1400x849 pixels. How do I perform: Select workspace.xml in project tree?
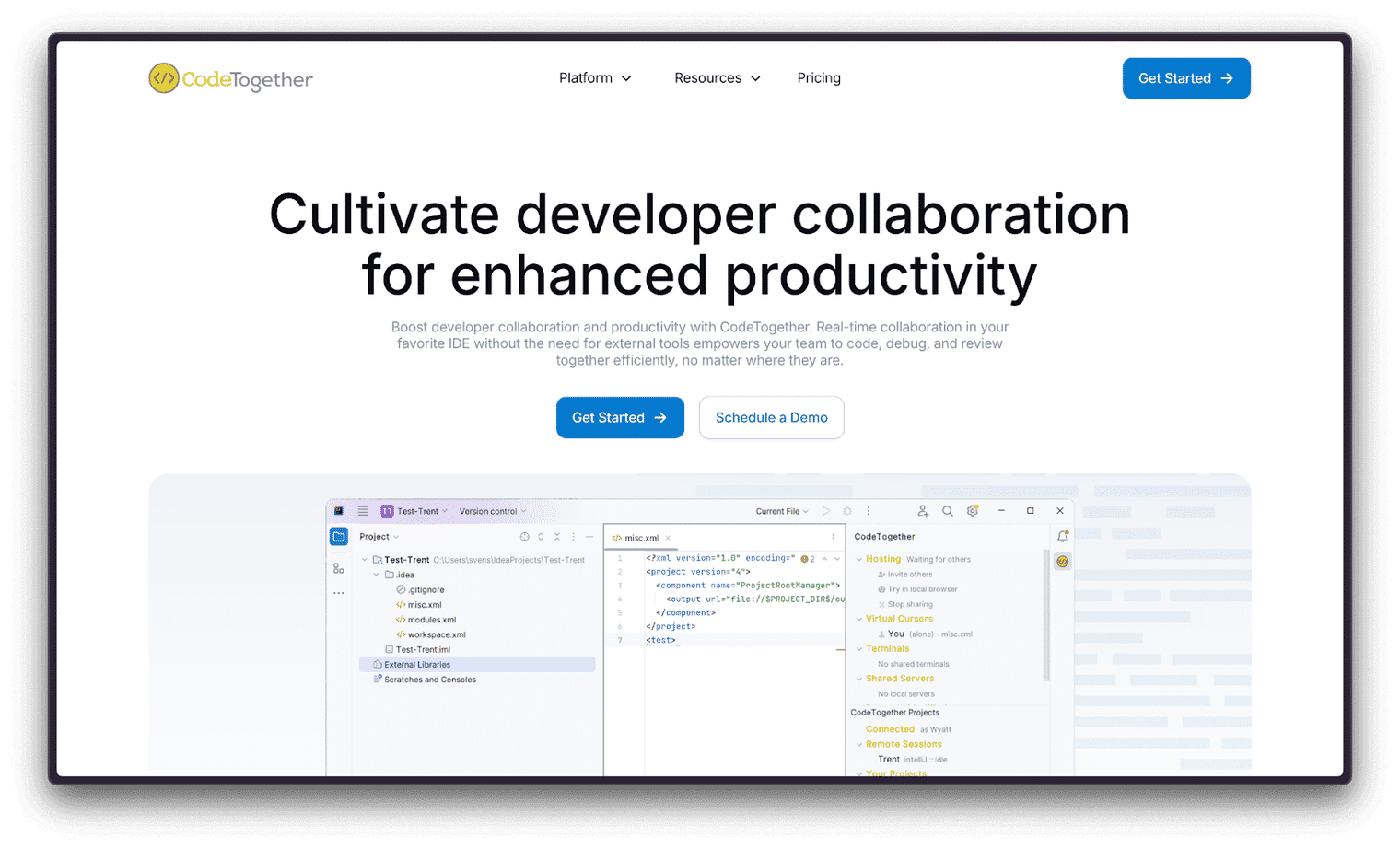click(x=431, y=634)
